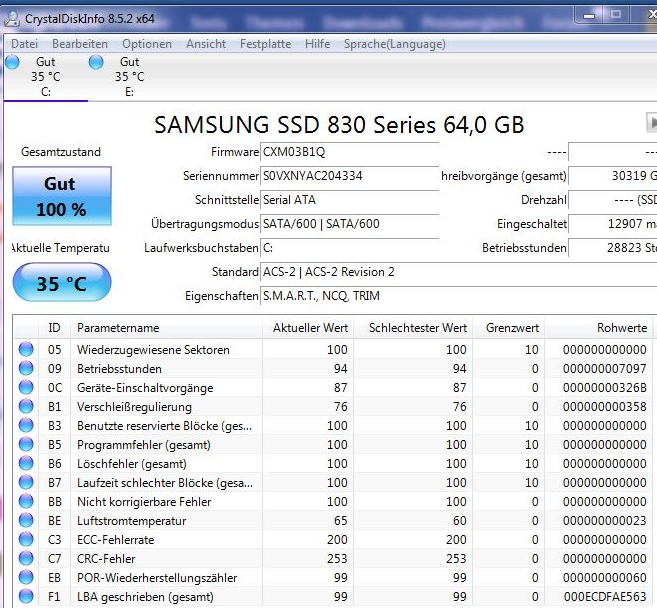The width and height of the screenshot is (657, 608).
Task: Click the Grenzwert column header
Action: [x=509, y=328]
